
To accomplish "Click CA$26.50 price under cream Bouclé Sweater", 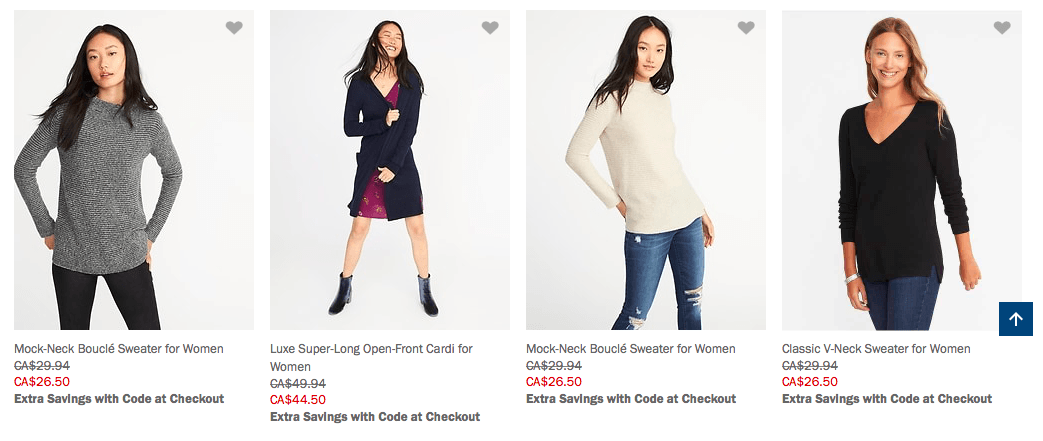I will coord(554,382).
